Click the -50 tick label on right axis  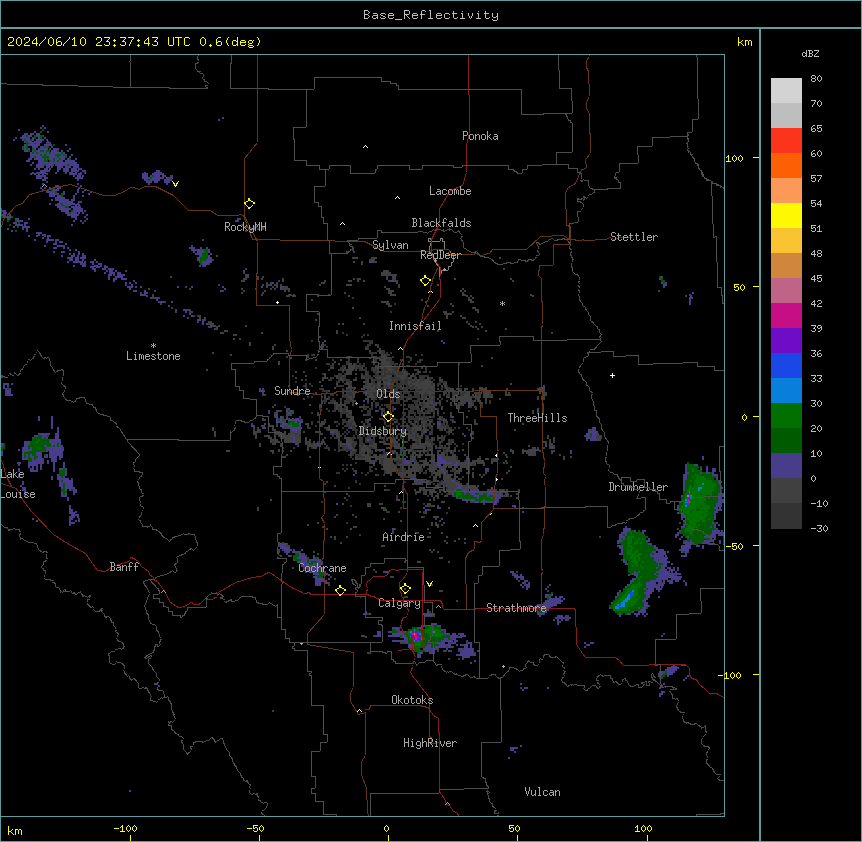coord(734,546)
